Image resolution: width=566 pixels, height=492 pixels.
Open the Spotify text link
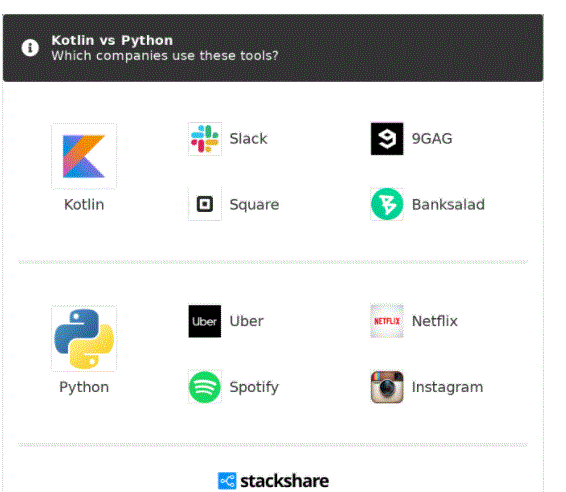[254, 388]
